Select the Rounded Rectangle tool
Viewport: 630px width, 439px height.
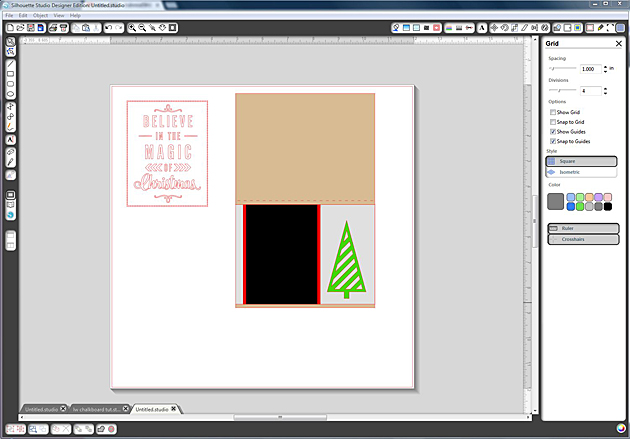click(x=10, y=84)
